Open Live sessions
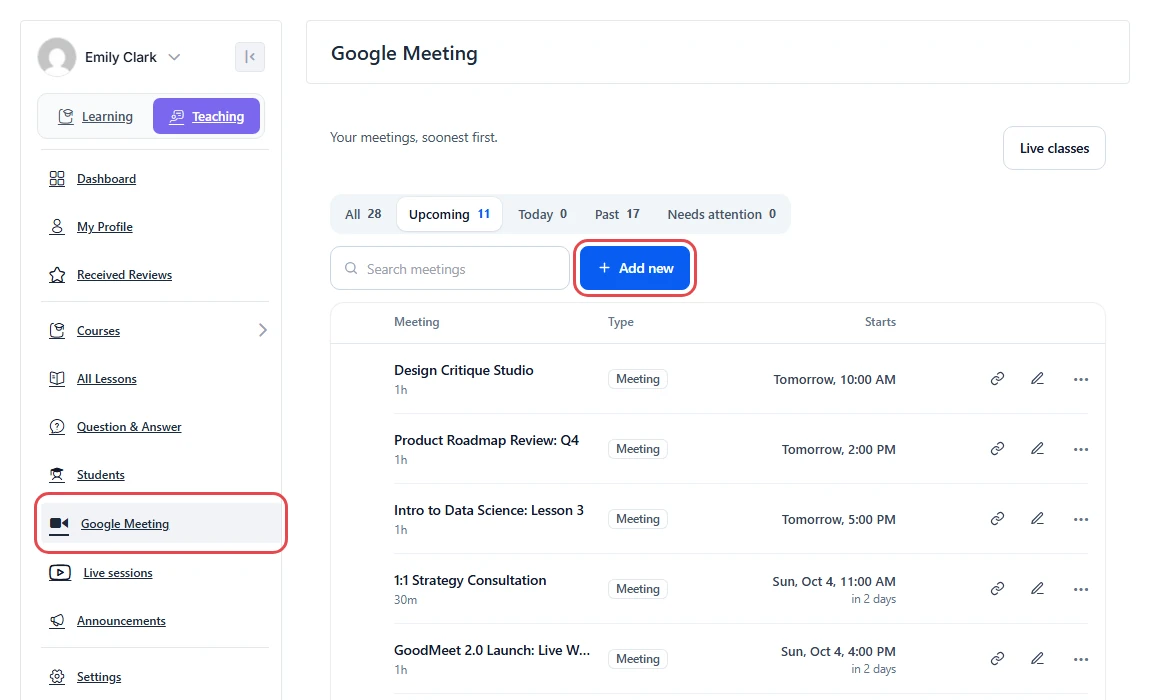 pyautogui.click(x=118, y=573)
